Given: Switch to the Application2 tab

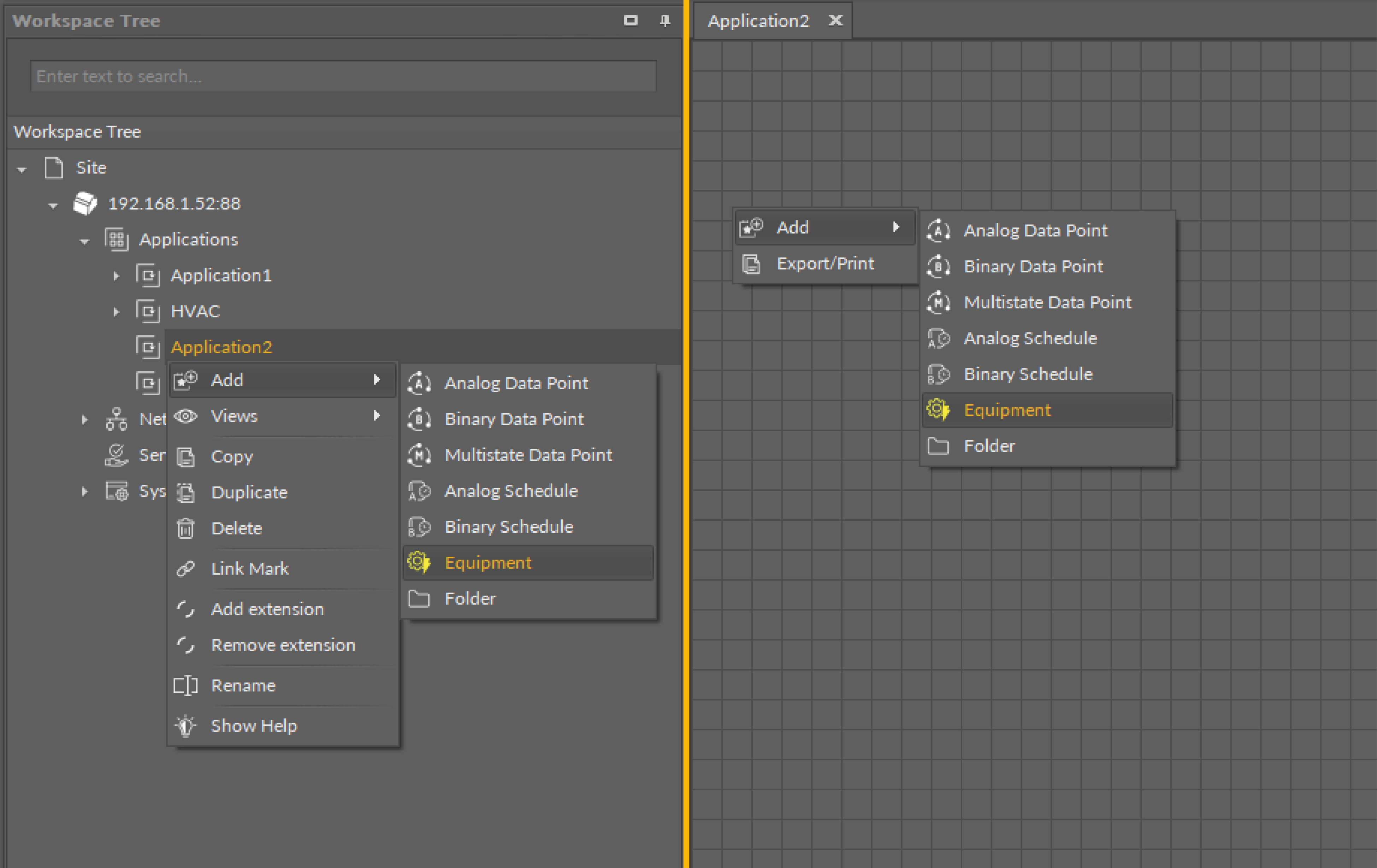Looking at the screenshot, I should coord(758,21).
